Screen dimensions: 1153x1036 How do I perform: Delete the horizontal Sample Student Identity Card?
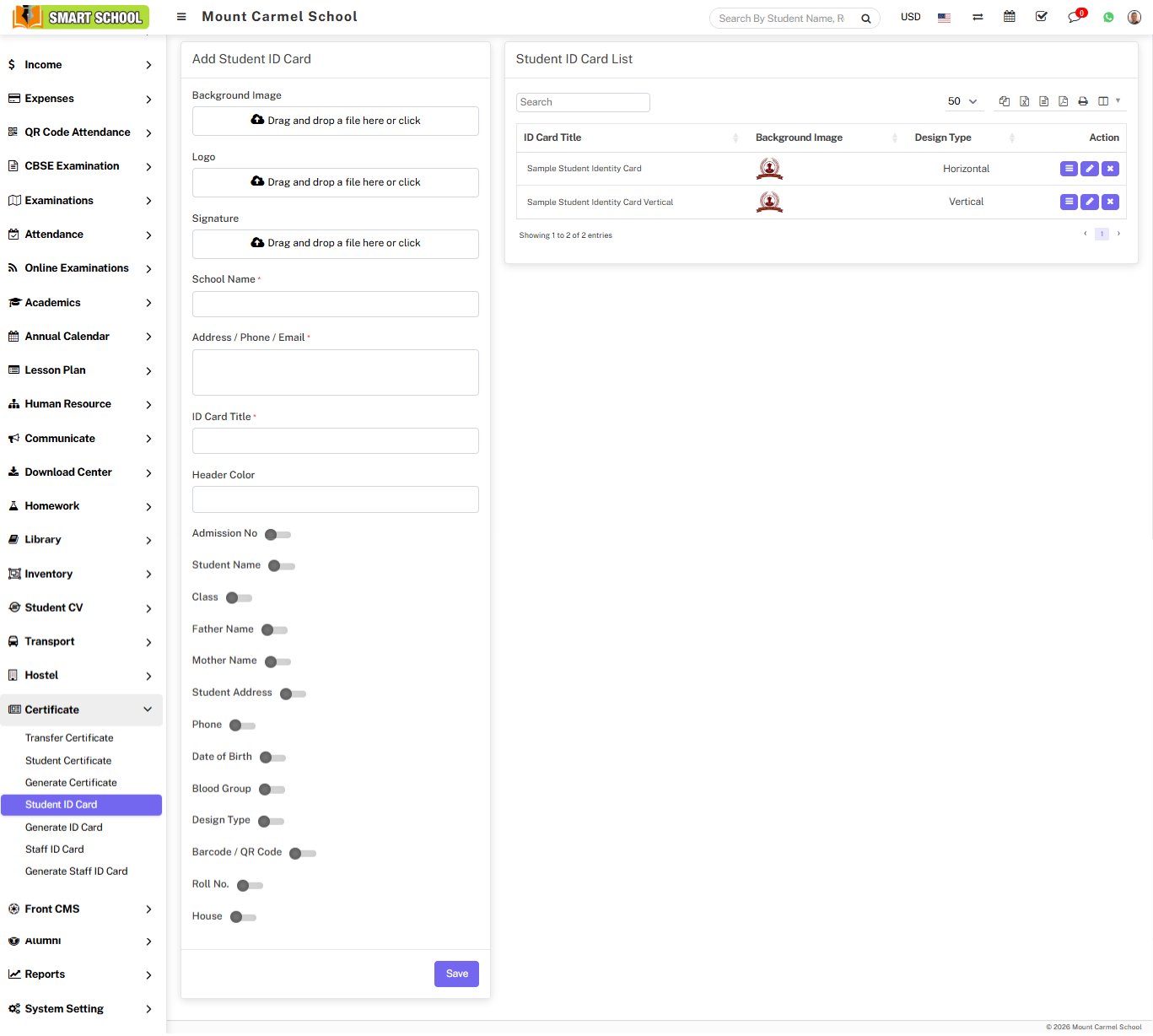(x=1110, y=169)
